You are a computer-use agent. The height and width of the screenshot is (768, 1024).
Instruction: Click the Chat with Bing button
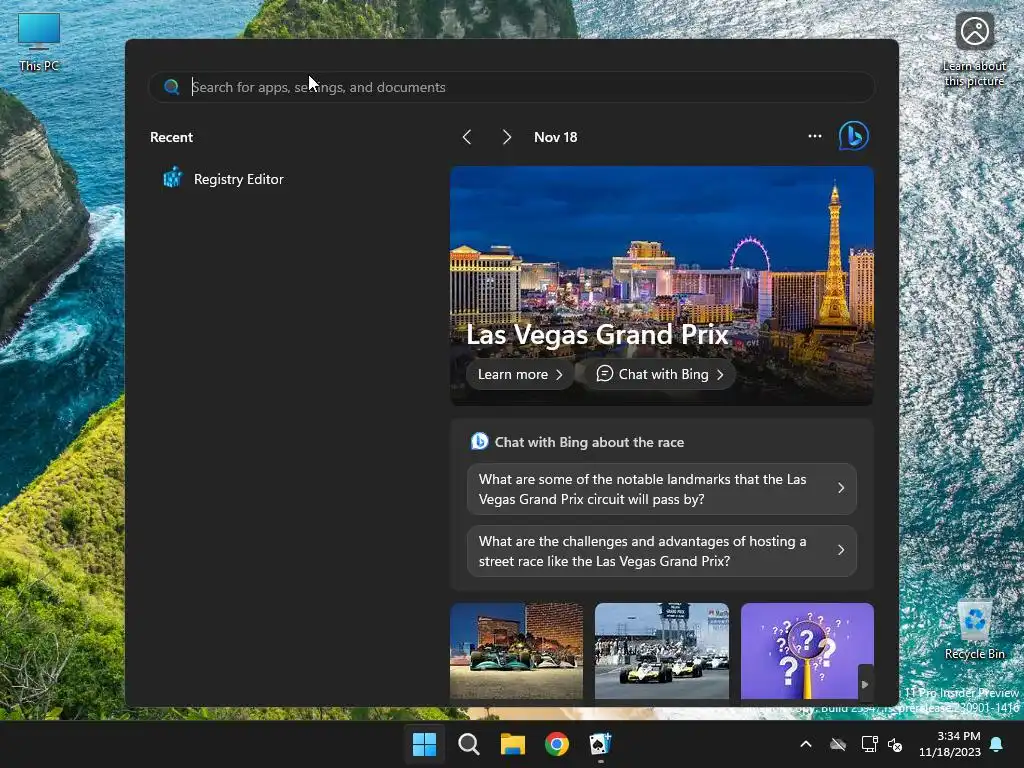(x=660, y=374)
